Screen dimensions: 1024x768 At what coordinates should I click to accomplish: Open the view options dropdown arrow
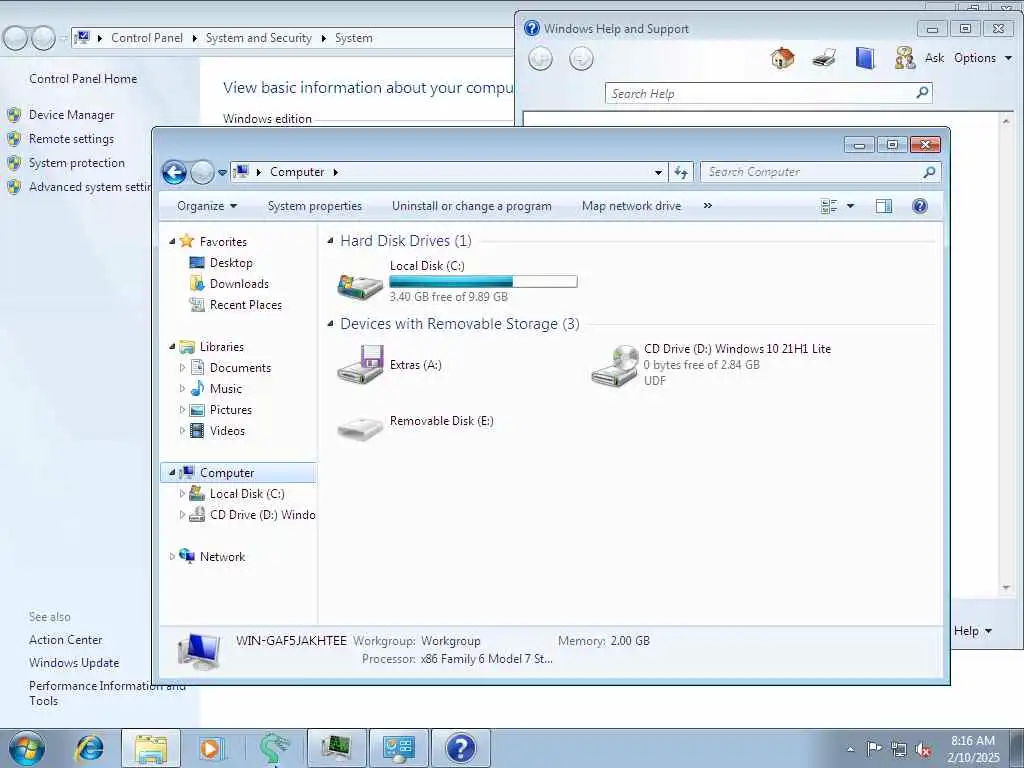coord(850,206)
